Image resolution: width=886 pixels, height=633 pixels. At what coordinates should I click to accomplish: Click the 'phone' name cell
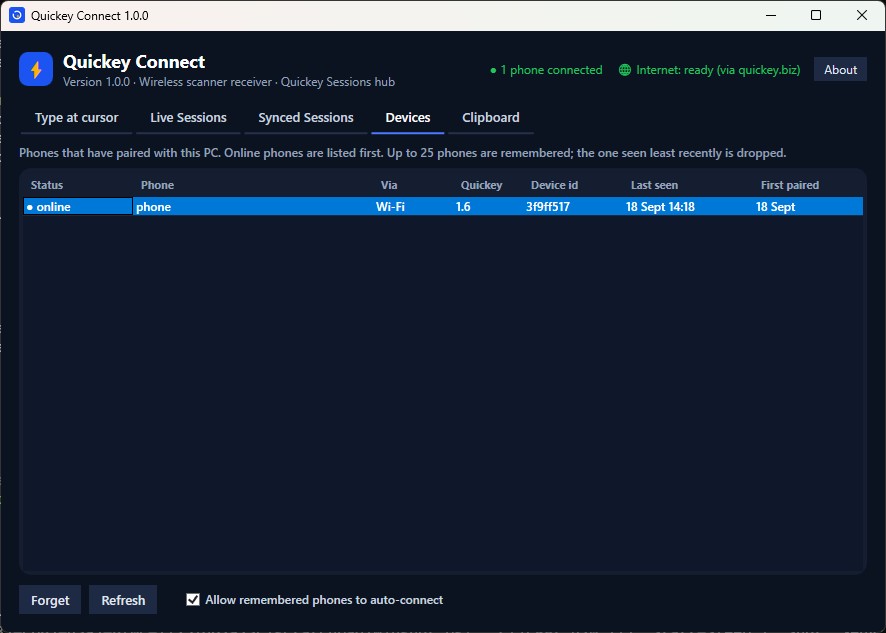click(x=253, y=206)
